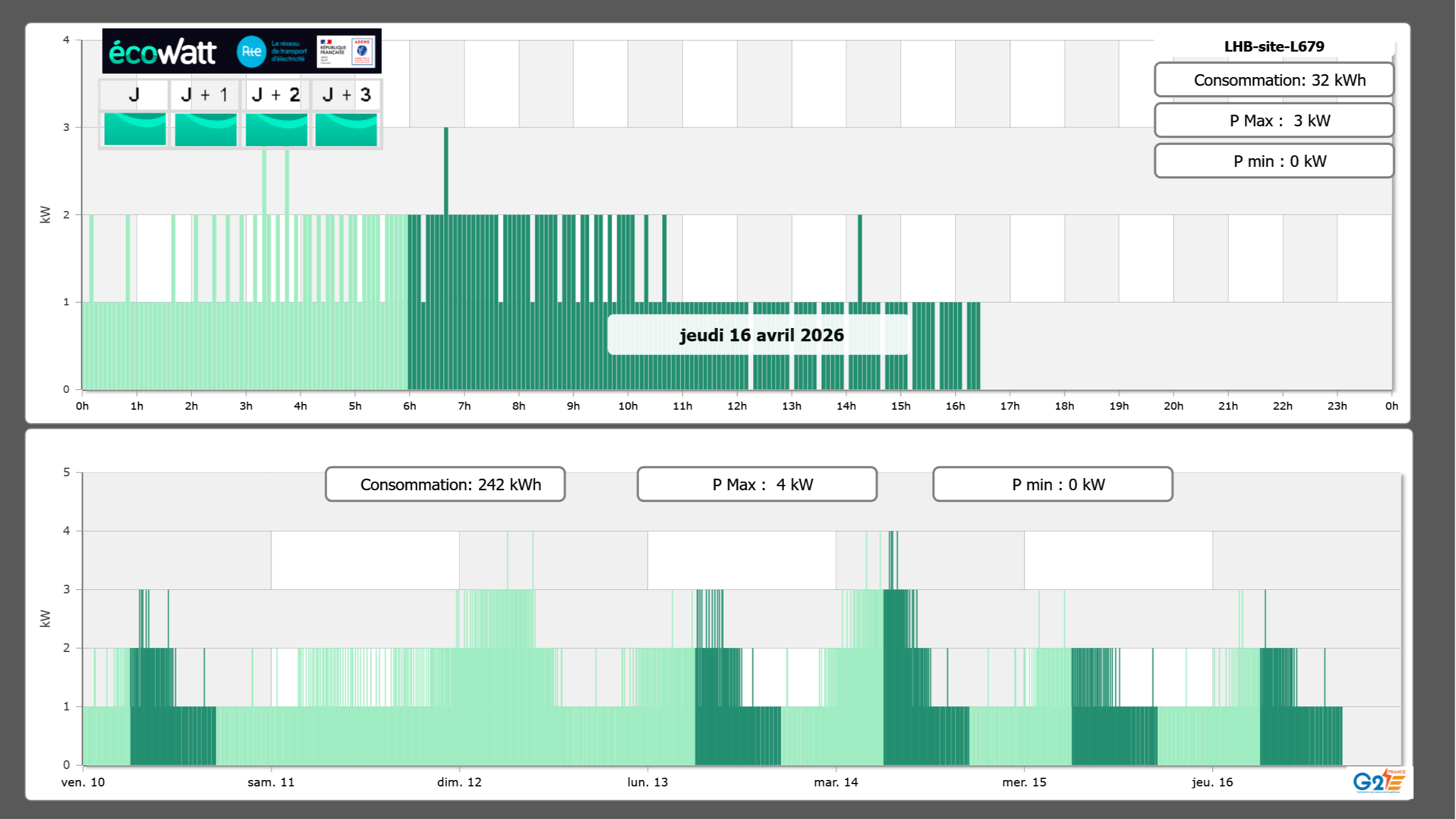Click the mar. 14 axis label

[836, 782]
